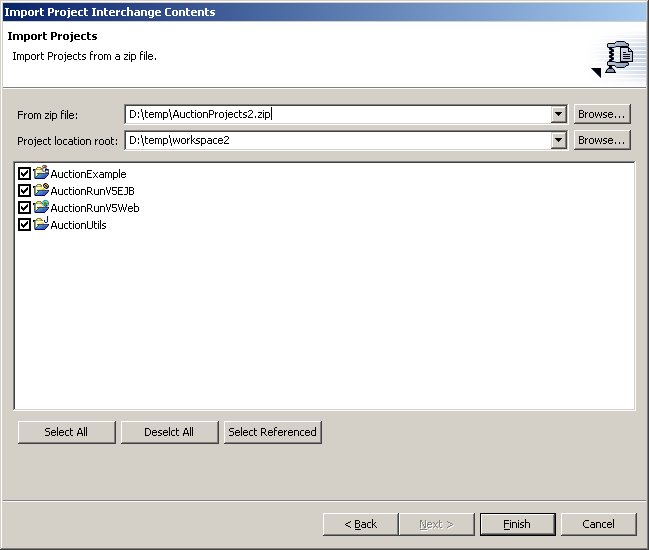Click the AuctionExample project folder icon
The image size is (649, 550).
tap(41, 173)
